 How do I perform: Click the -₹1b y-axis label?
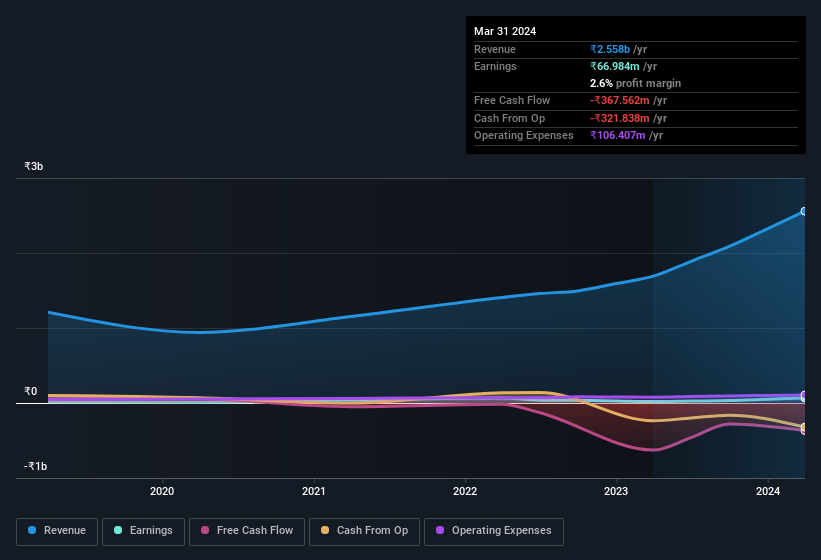pyautogui.click(x=36, y=466)
